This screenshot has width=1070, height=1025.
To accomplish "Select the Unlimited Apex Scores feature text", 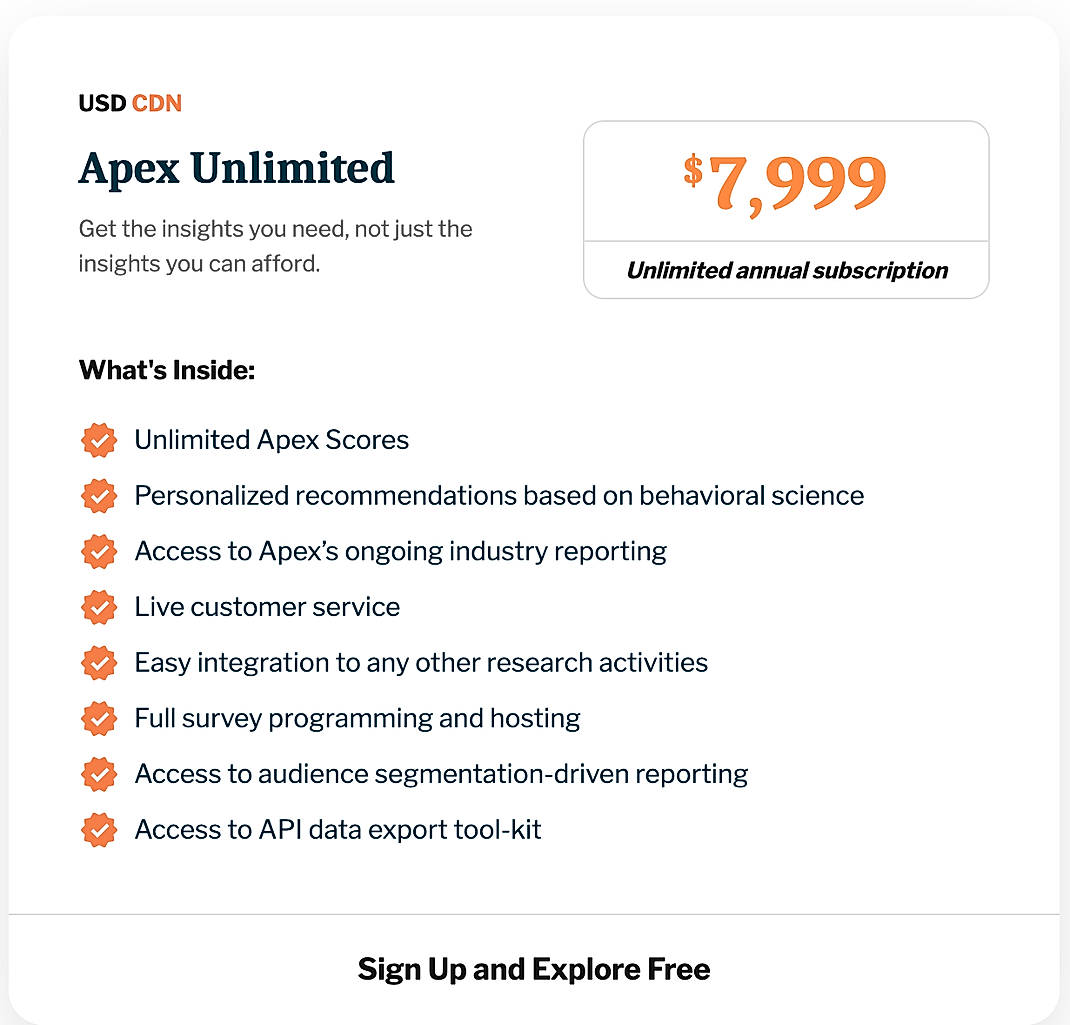I will [271, 440].
